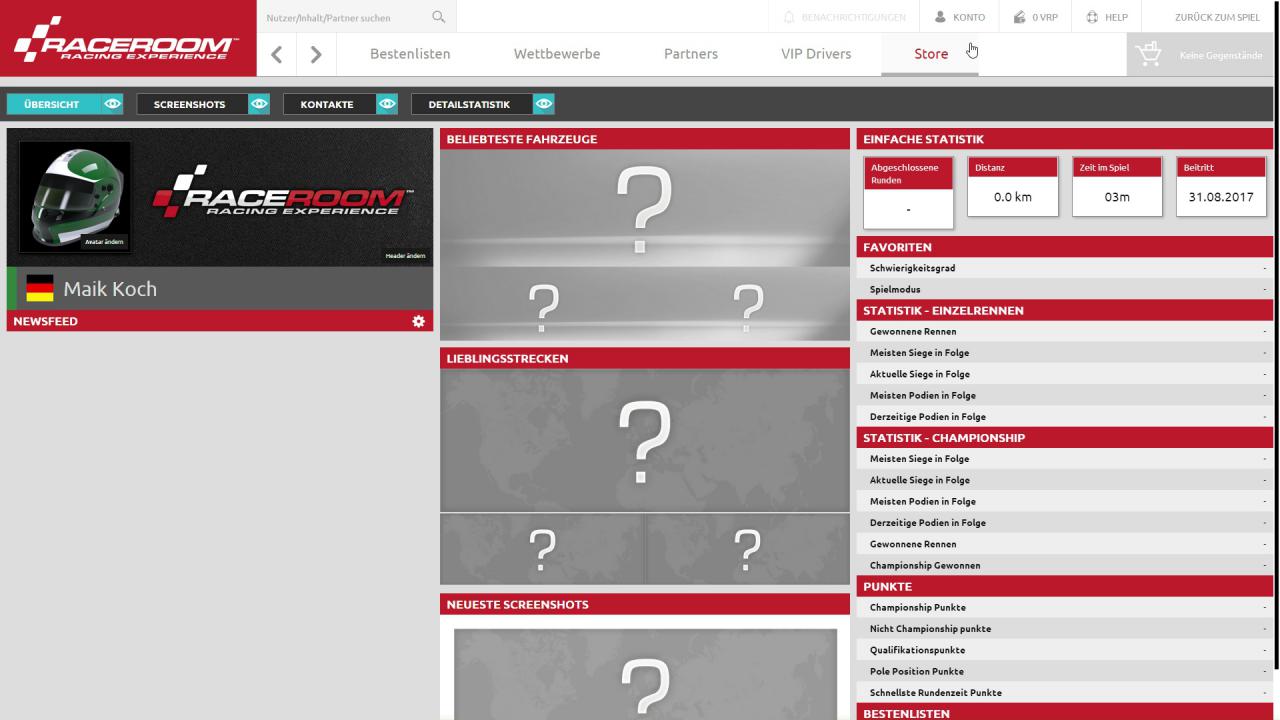
Task: Open the newsfeed settings gear
Action: [418, 321]
